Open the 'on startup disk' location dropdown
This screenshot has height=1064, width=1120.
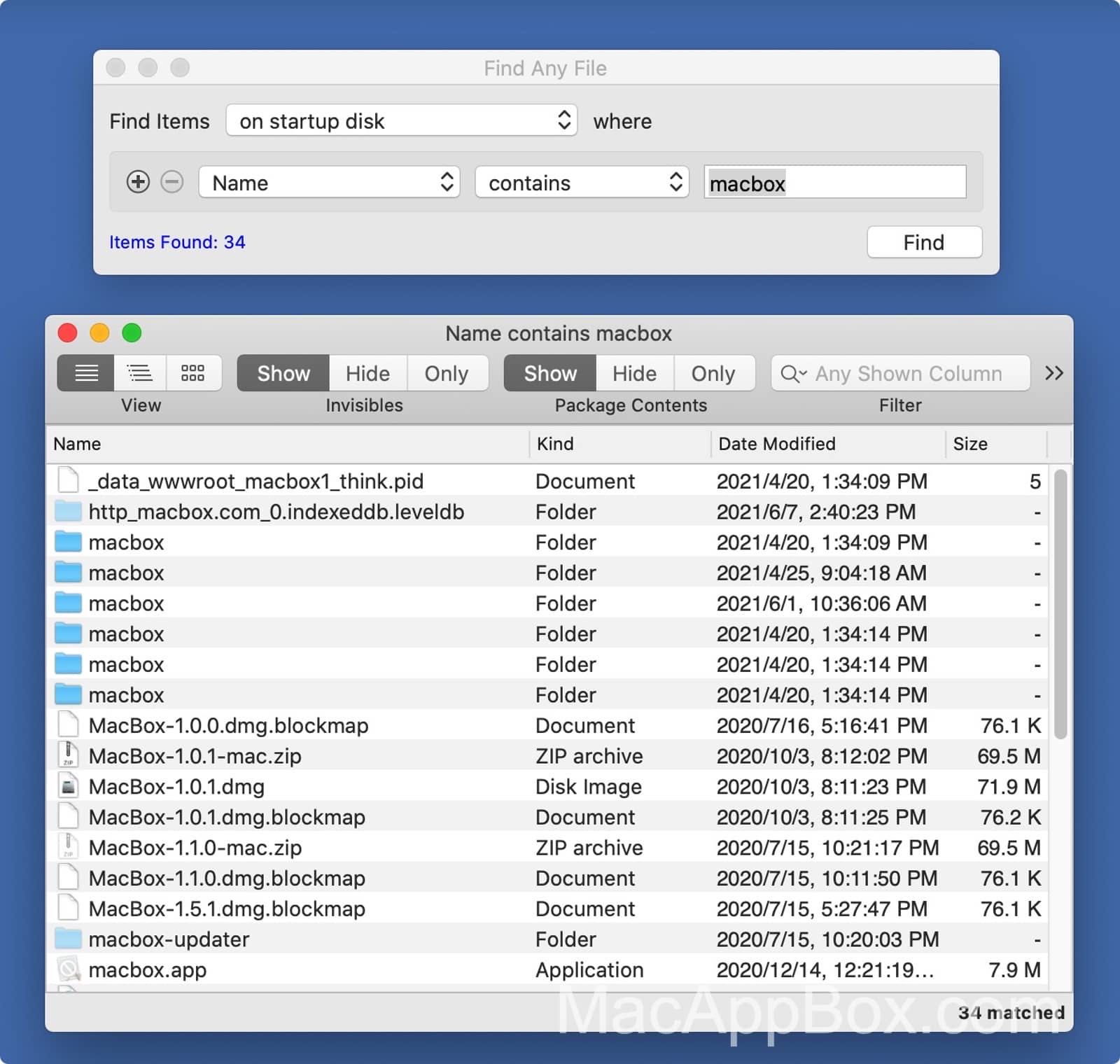click(x=402, y=120)
